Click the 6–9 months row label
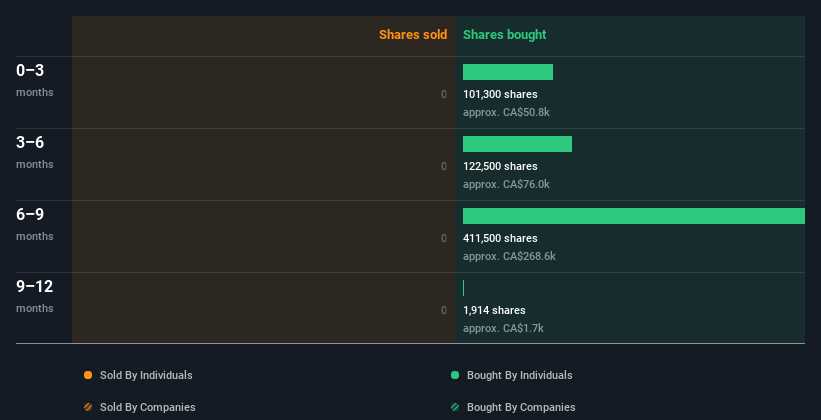 (x=35, y=224)
